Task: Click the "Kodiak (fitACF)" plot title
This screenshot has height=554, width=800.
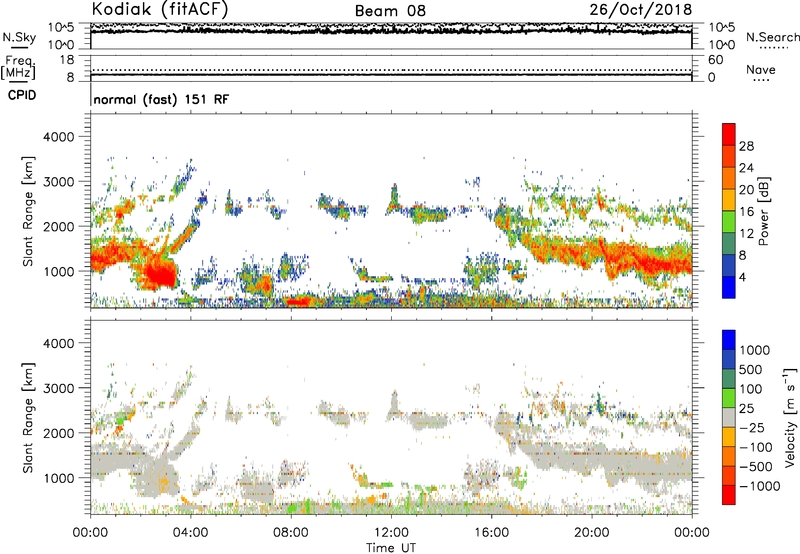Action: pyautogui.click(x=160, y=9)
